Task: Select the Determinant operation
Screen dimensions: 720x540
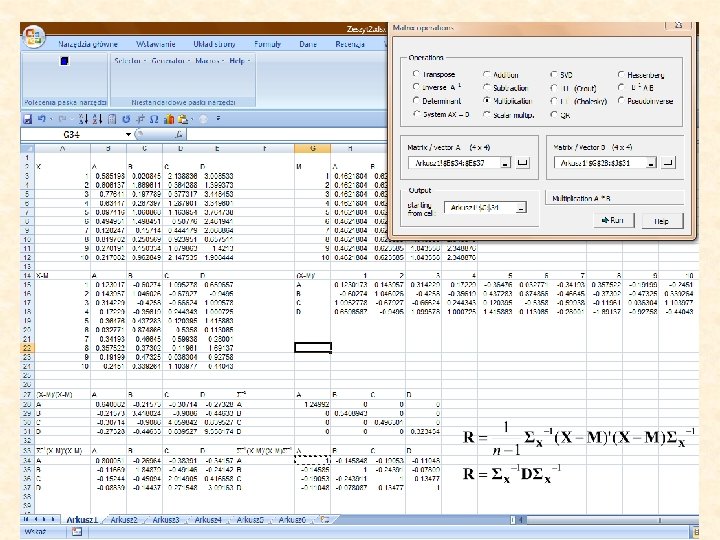Action: pos(437,101)
